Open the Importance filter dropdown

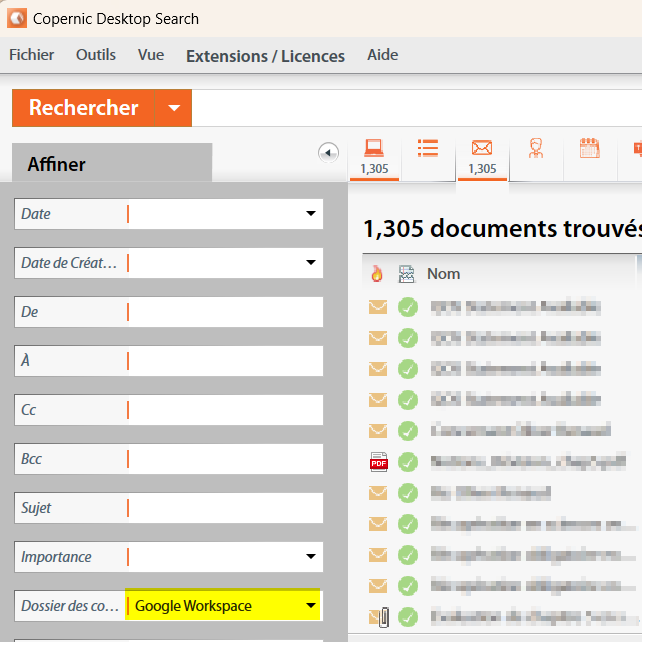[310, 557]
